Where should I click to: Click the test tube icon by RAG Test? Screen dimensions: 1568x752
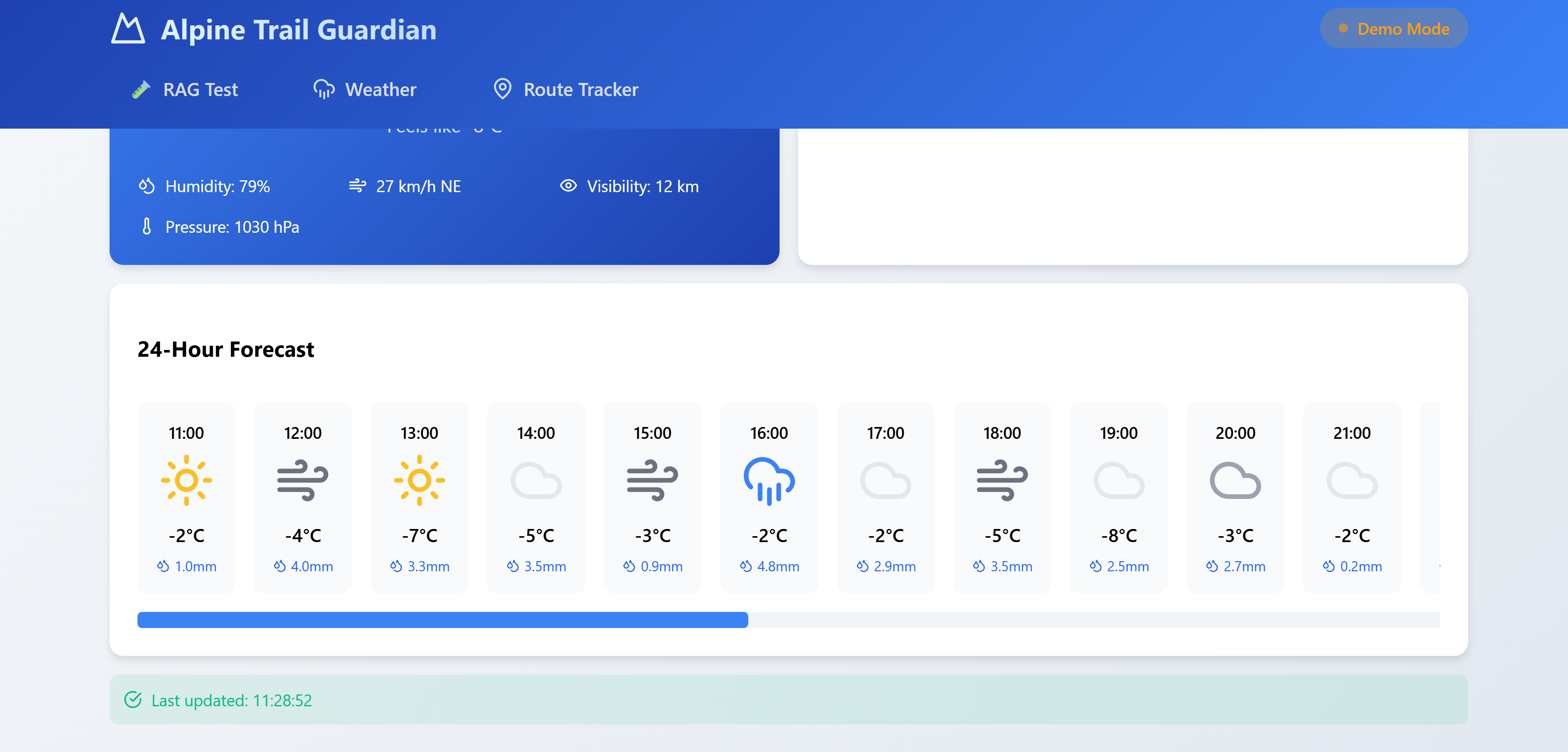(x=141, y=90)
